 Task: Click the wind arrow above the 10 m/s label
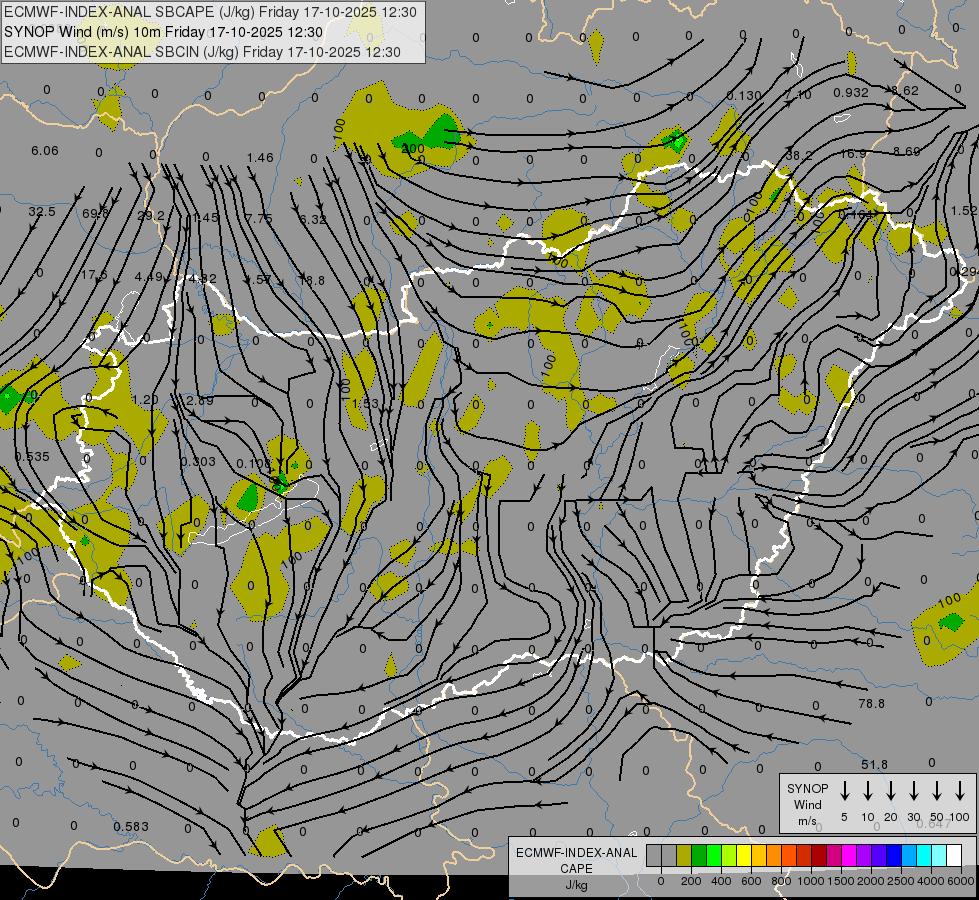pyautogui.click(x=868, y=791)
